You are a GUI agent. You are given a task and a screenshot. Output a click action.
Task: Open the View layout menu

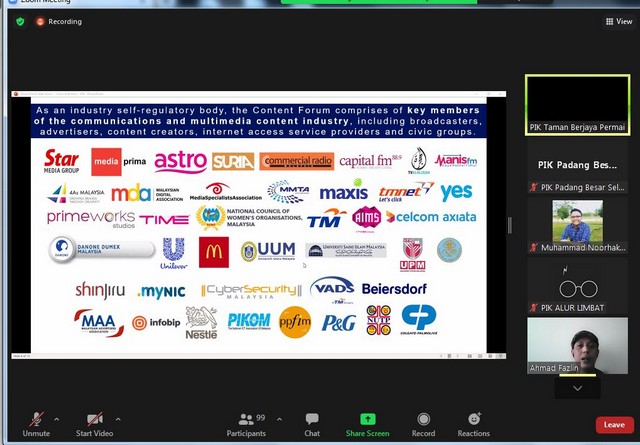pos(618,21)
